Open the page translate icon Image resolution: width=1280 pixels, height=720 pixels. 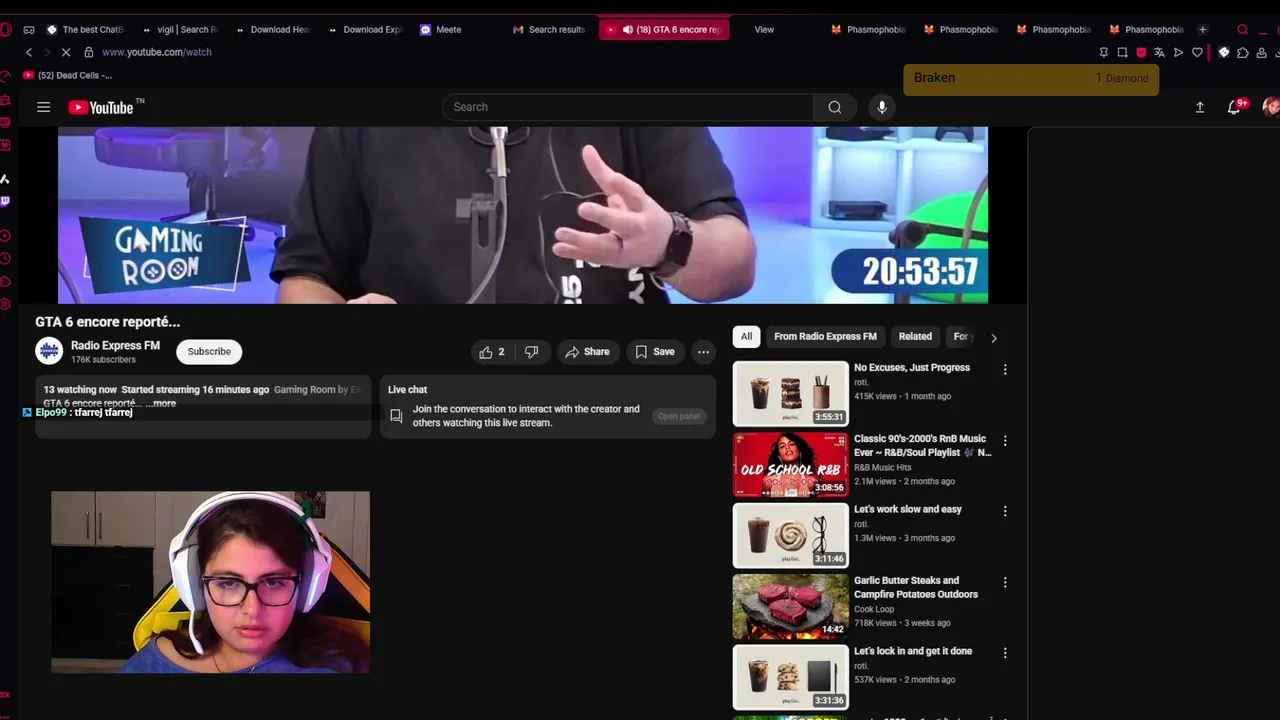(x=1159, y=52)
